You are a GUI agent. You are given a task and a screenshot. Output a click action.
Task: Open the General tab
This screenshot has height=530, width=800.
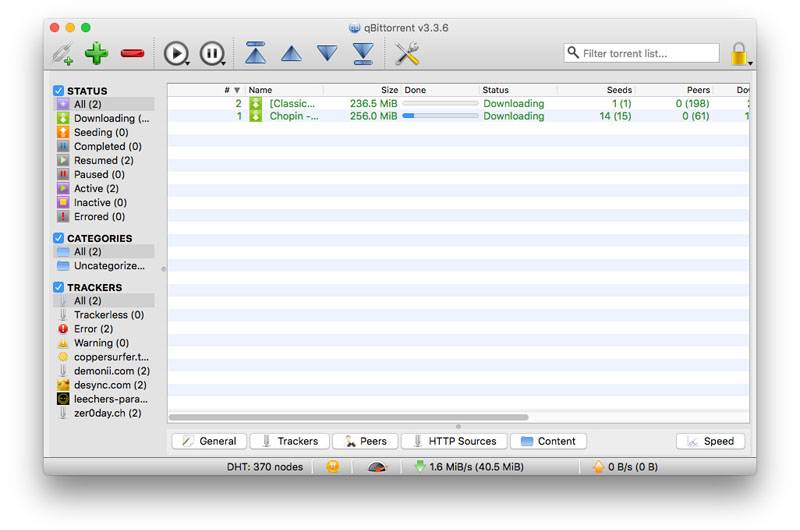point(209,441)
